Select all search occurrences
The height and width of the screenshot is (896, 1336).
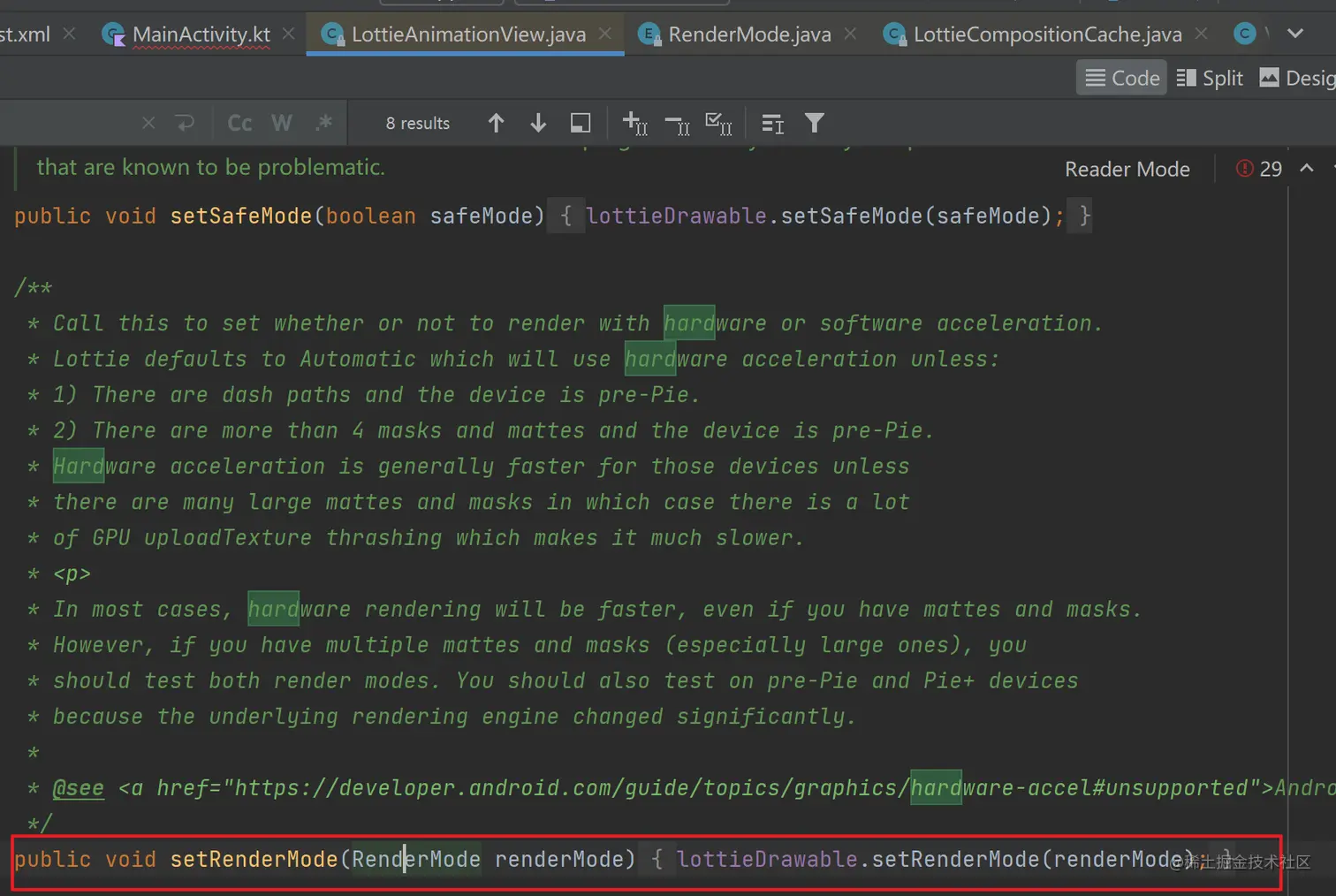pyautogui.click(x=718, y=123)
